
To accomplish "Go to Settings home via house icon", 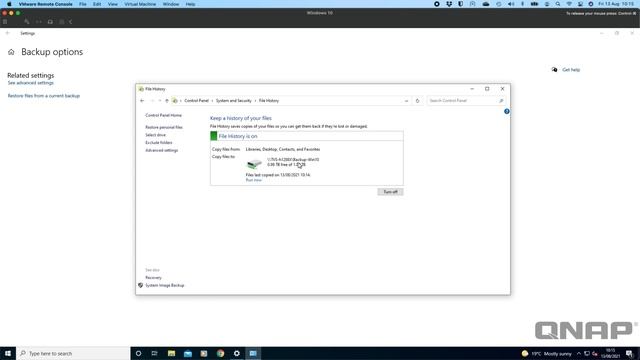I will [11, 52].
